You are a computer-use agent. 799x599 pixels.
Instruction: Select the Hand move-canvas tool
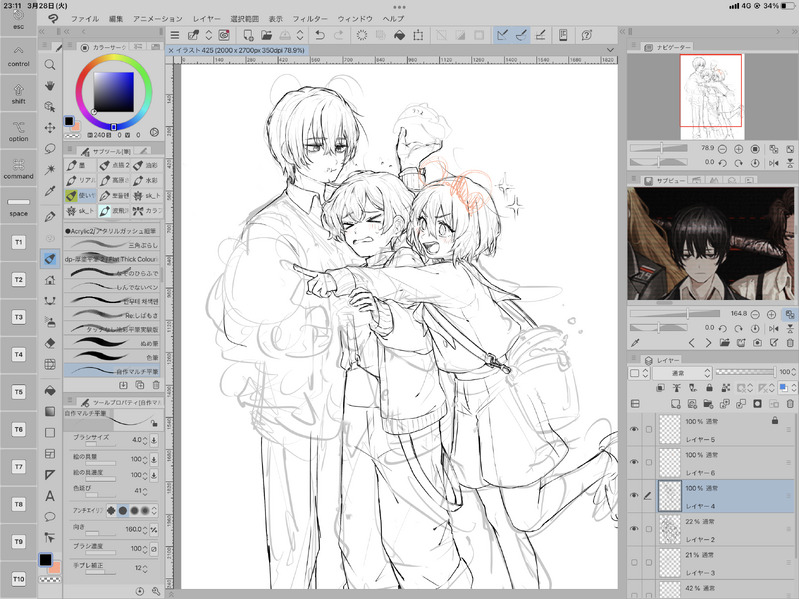(49, 86)
